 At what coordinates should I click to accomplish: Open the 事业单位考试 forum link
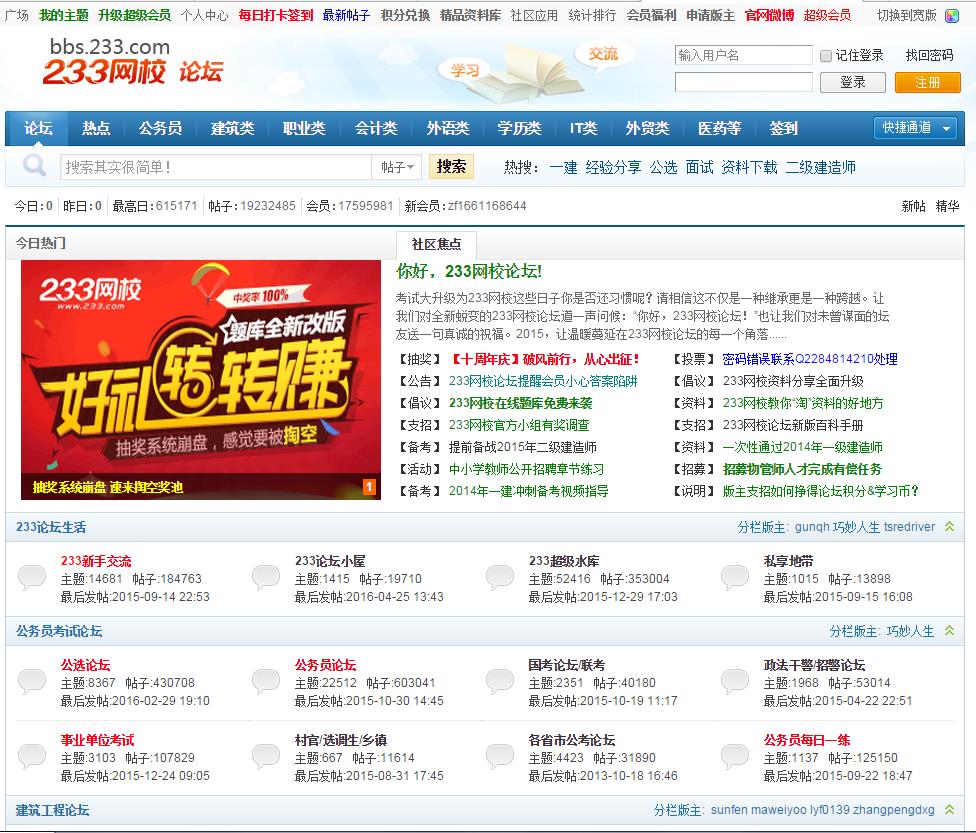pyautogui.click(x=97, y=740)
